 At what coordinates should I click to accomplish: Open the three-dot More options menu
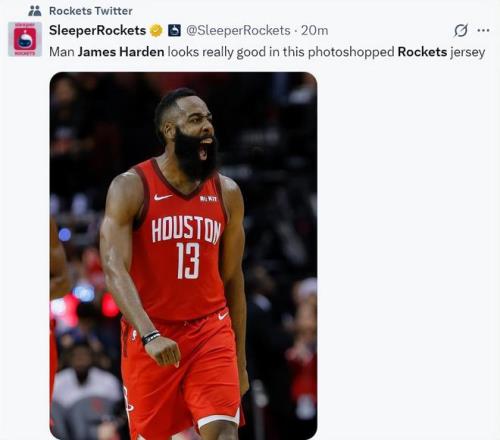click(483, 30)
